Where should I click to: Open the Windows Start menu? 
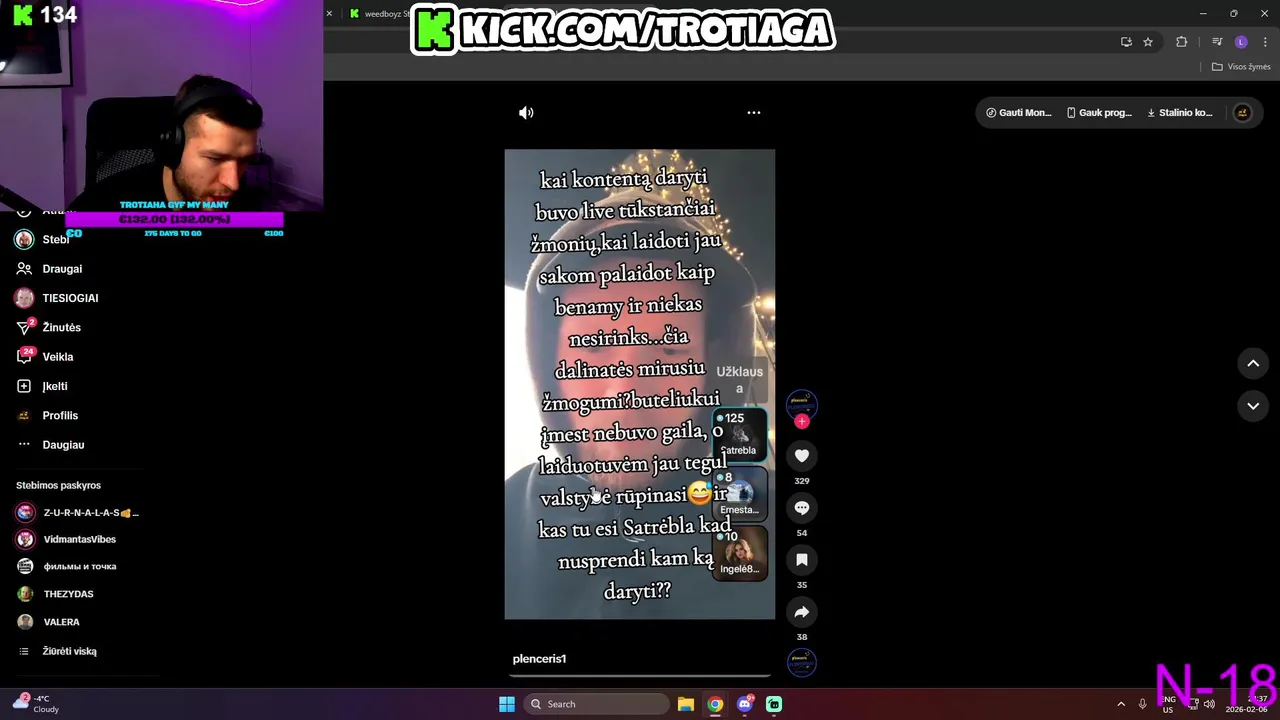[507, 704]
